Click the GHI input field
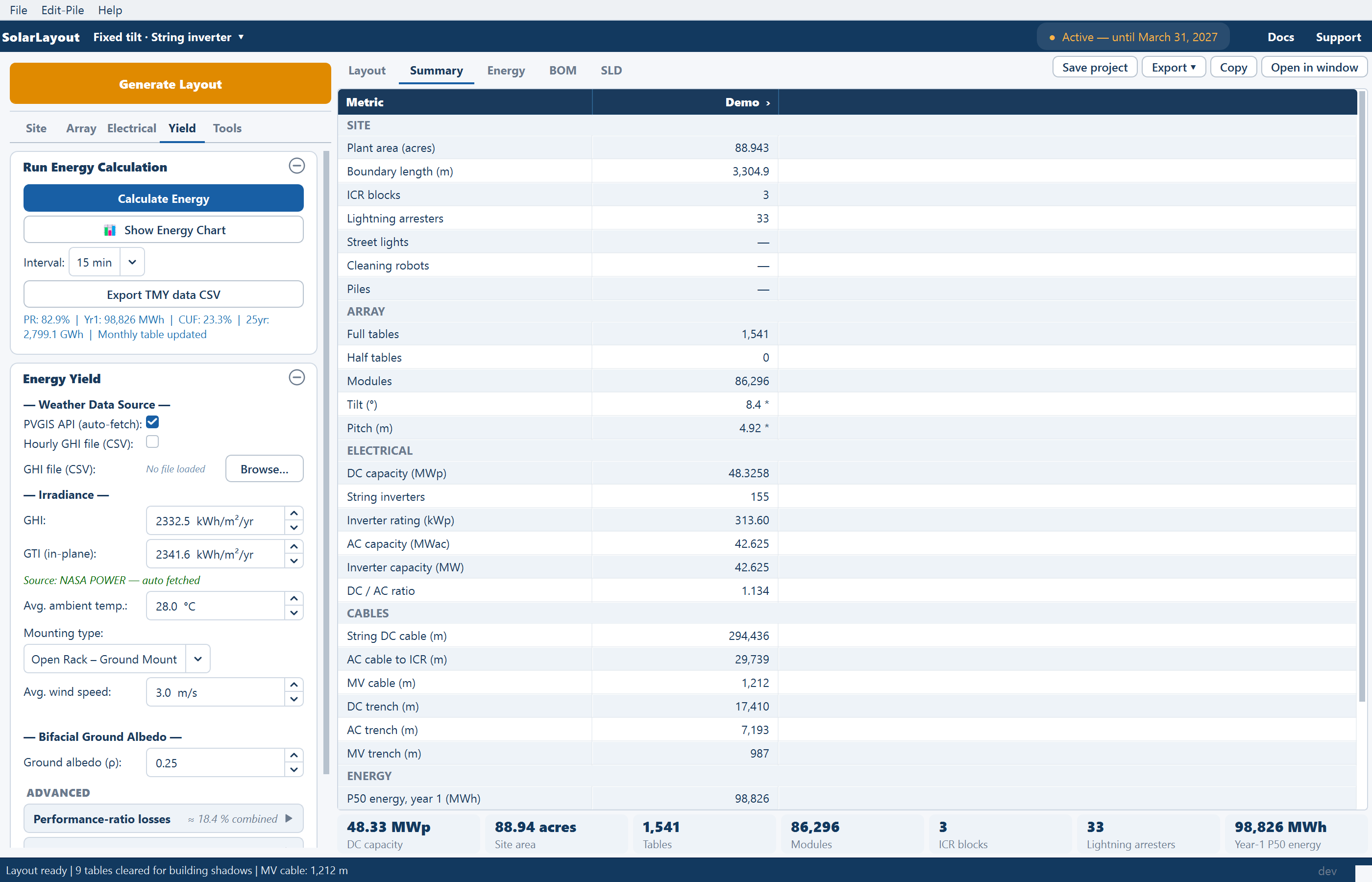The image size is (1372, 882). pos(215,520)
